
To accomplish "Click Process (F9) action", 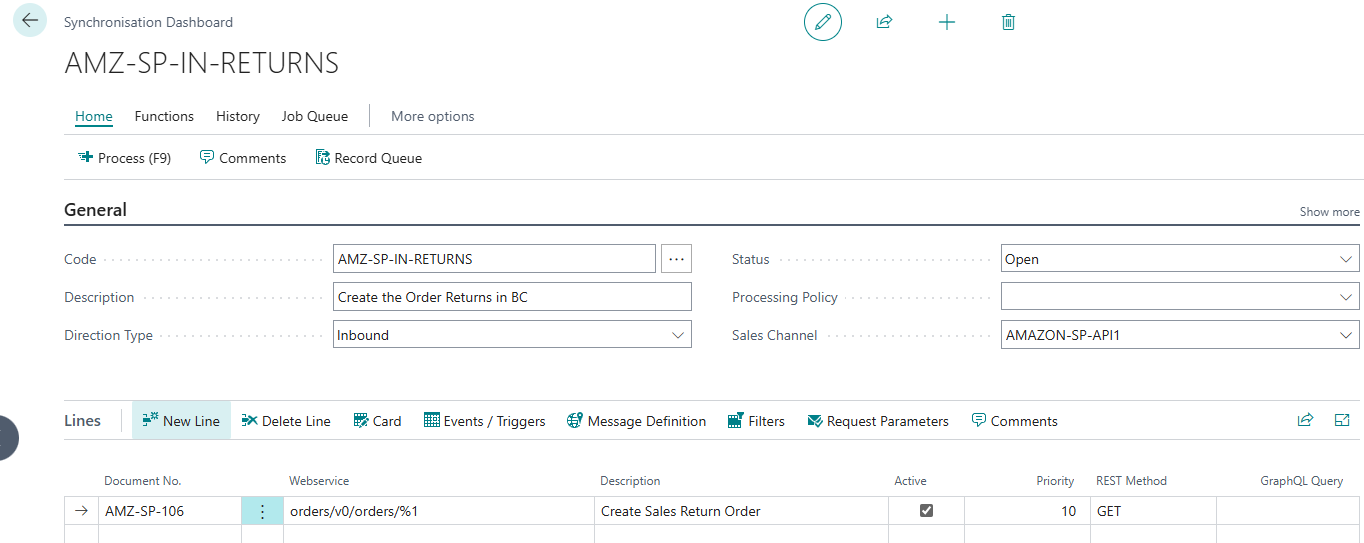I will (x=125, y=158).
